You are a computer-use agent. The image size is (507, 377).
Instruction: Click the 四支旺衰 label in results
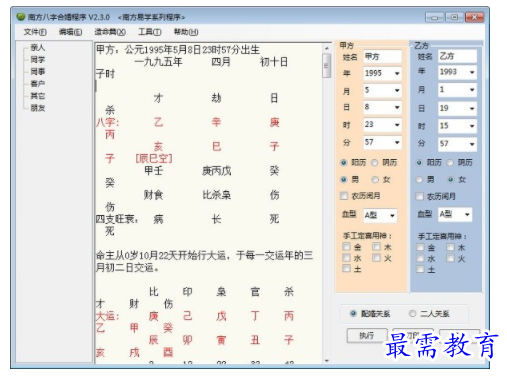117,219
